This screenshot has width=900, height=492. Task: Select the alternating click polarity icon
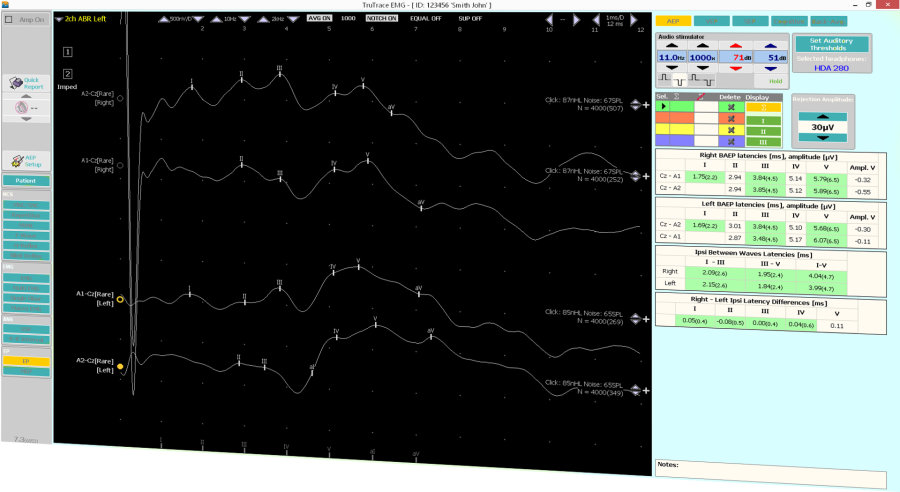click(x=701, y=79)
